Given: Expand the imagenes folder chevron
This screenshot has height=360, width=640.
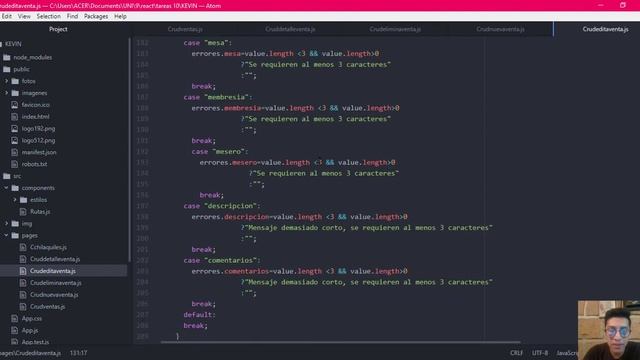Looking at the screenshot, I should [7, 93].
